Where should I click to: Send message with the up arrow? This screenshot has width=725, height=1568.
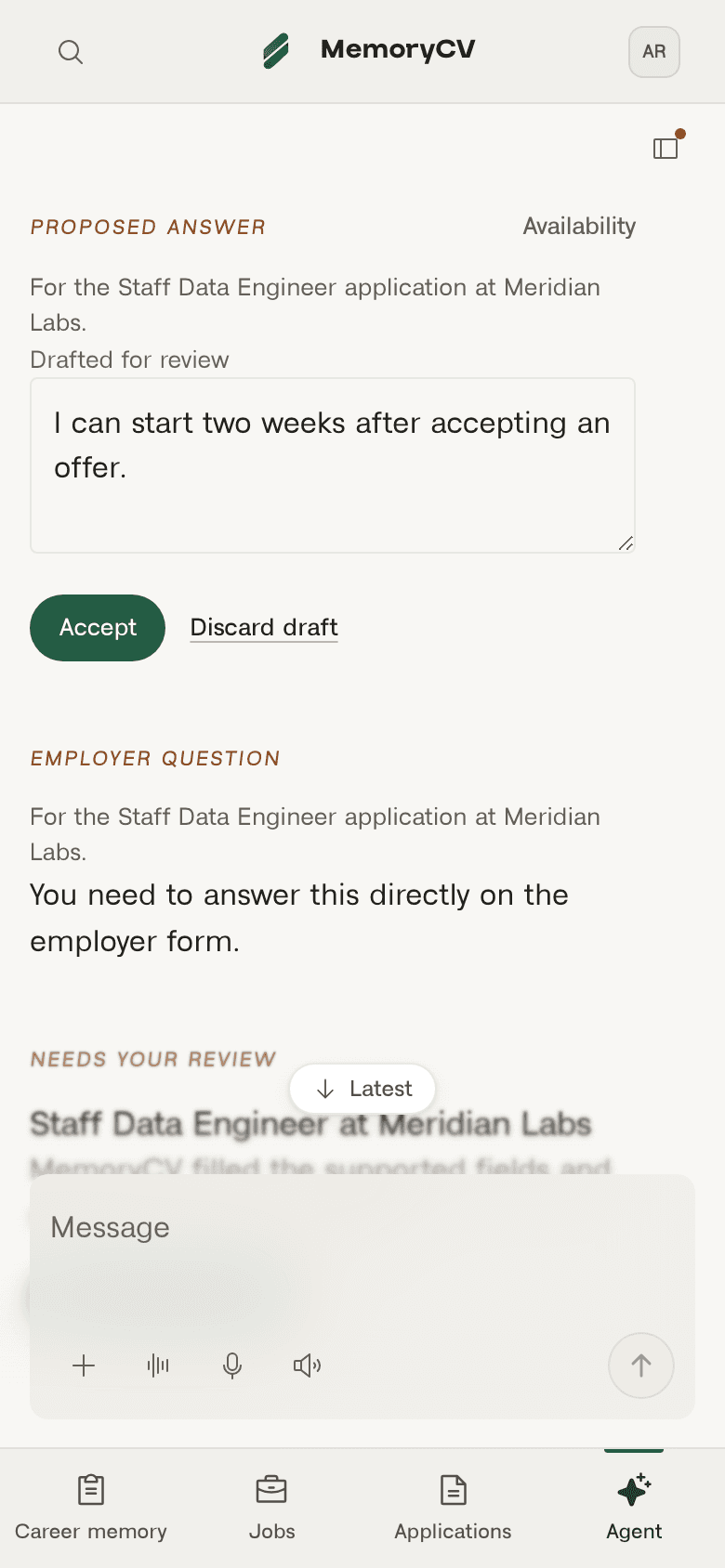click(641, 1365)
